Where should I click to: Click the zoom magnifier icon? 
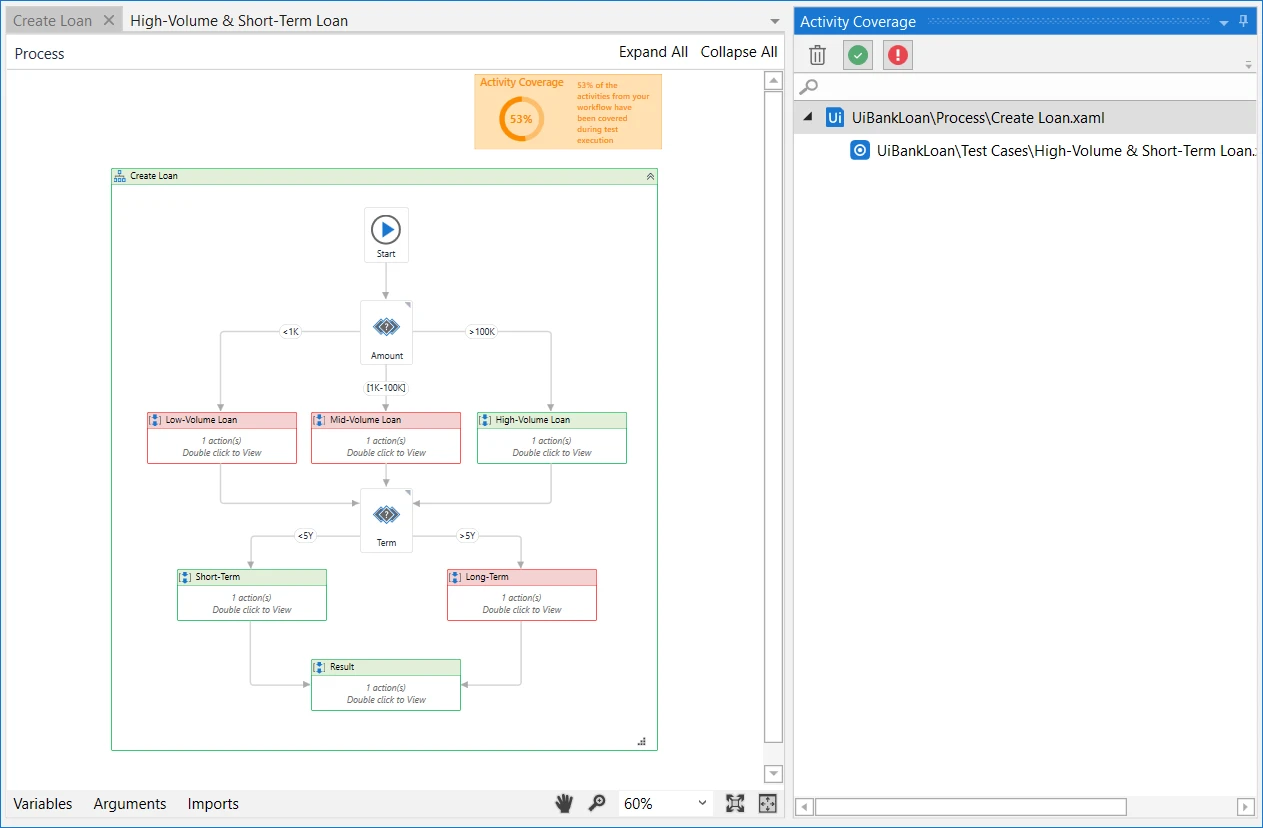click(597, 803)
